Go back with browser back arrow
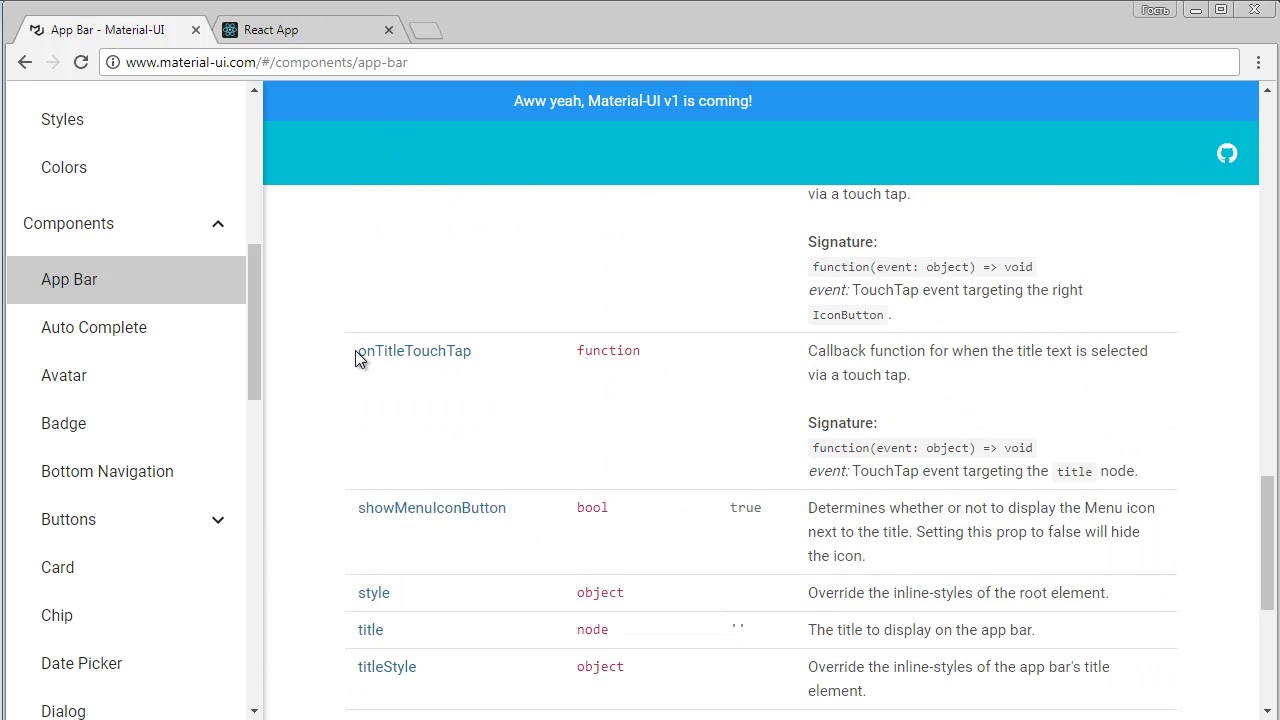The image size is (1280, 720). pos(25,62)
